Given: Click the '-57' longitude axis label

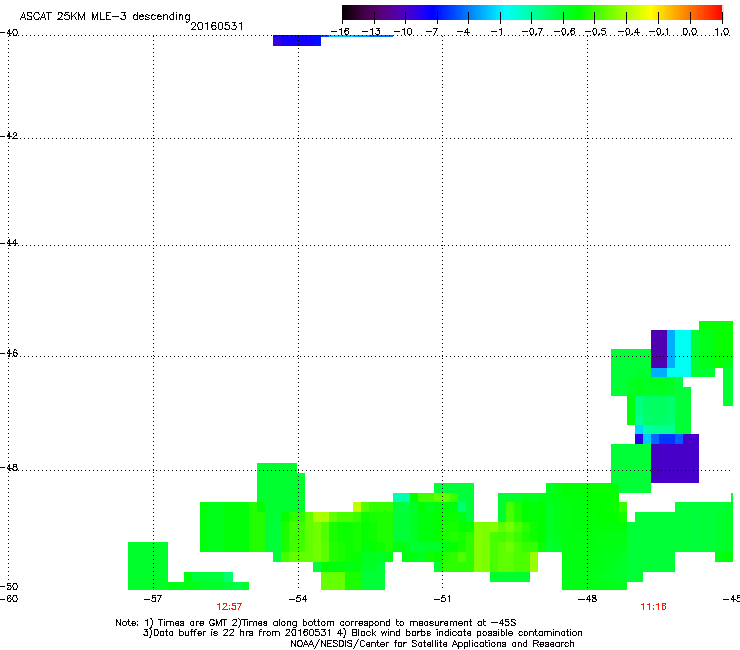Looking at the screenshot, I should 152,599.
